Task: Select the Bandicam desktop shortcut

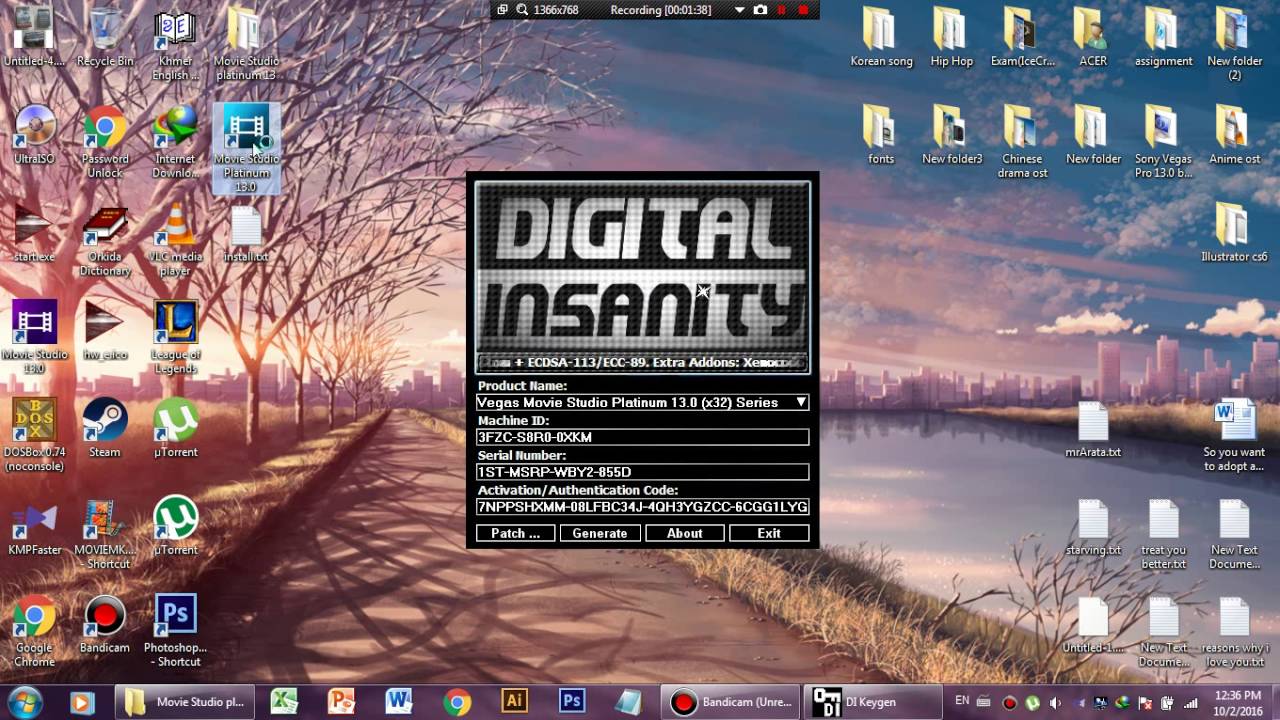Action: point(105,625)
